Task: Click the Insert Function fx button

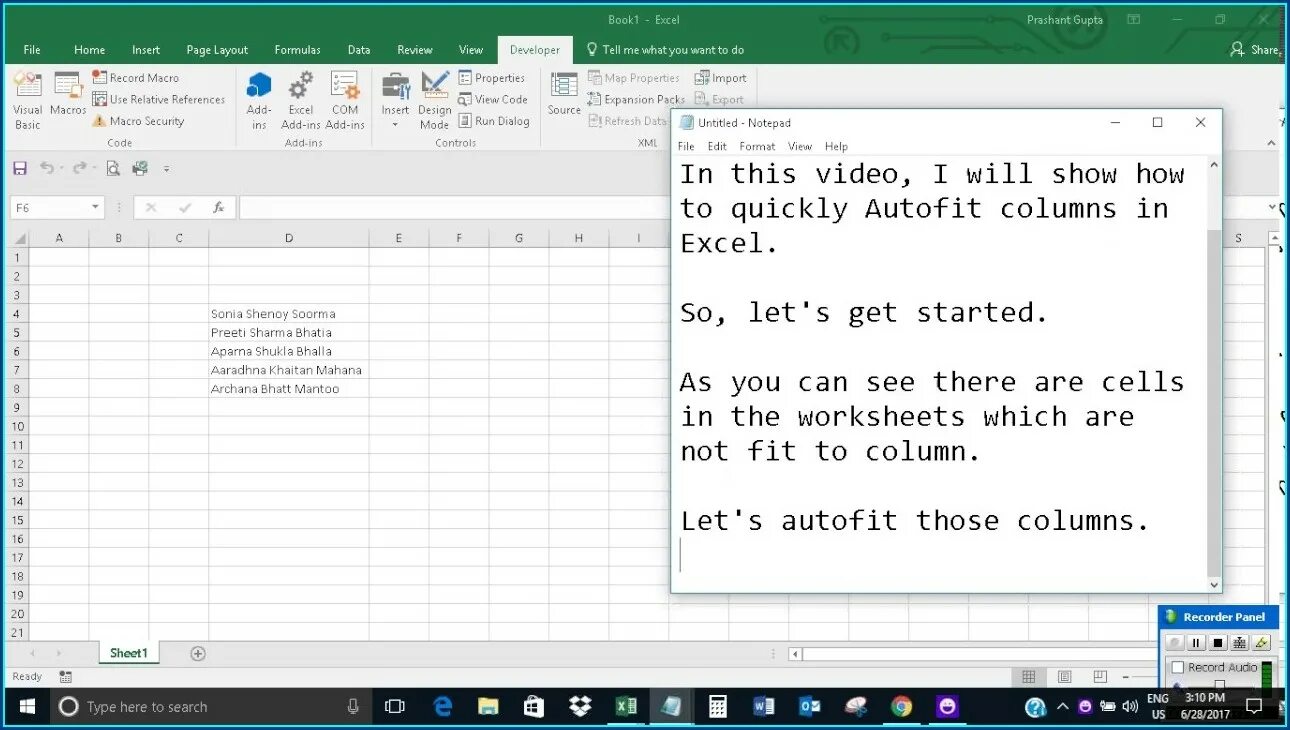Action: coord(218,208)
